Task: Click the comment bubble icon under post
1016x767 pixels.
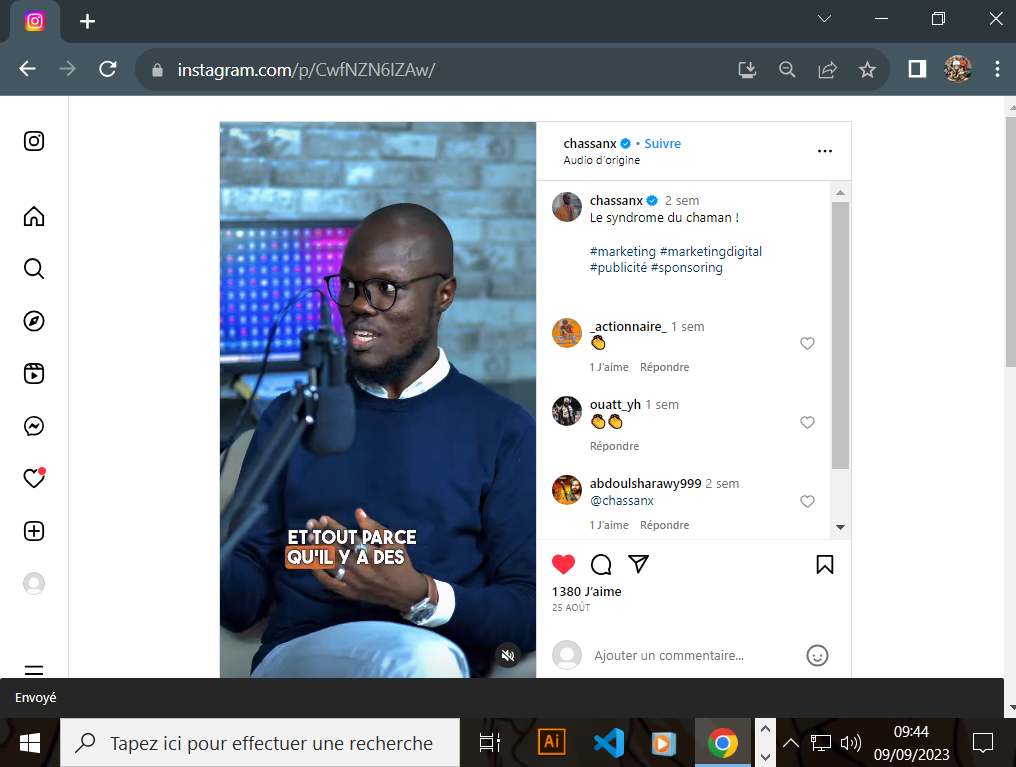Action: [x=601, y=565]
